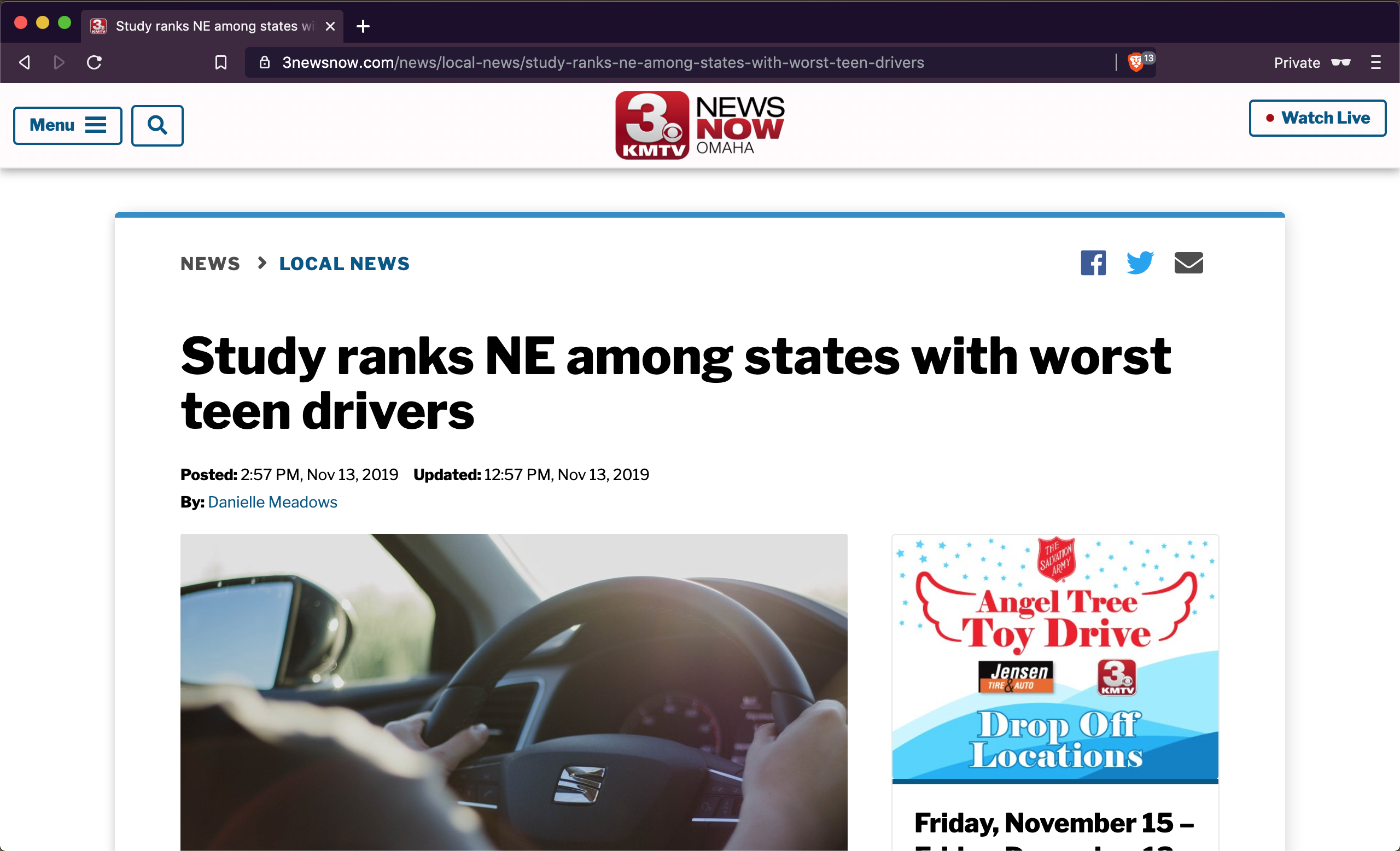Click the Brave Shields lion icon
Screen dimensions: 1400x851
[x=1135, y=62]
